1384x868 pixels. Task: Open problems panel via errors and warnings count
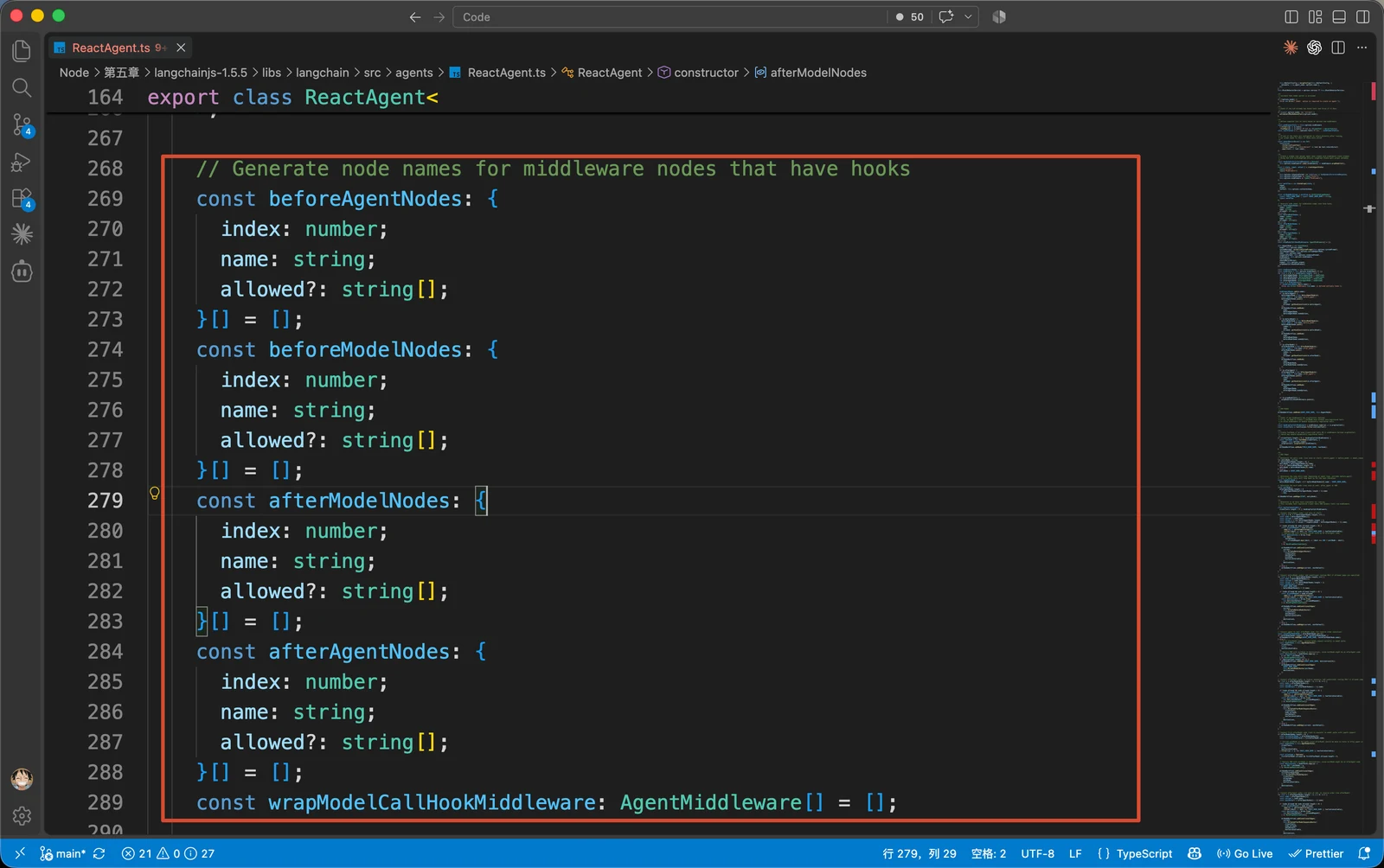(x=168, y=853)
